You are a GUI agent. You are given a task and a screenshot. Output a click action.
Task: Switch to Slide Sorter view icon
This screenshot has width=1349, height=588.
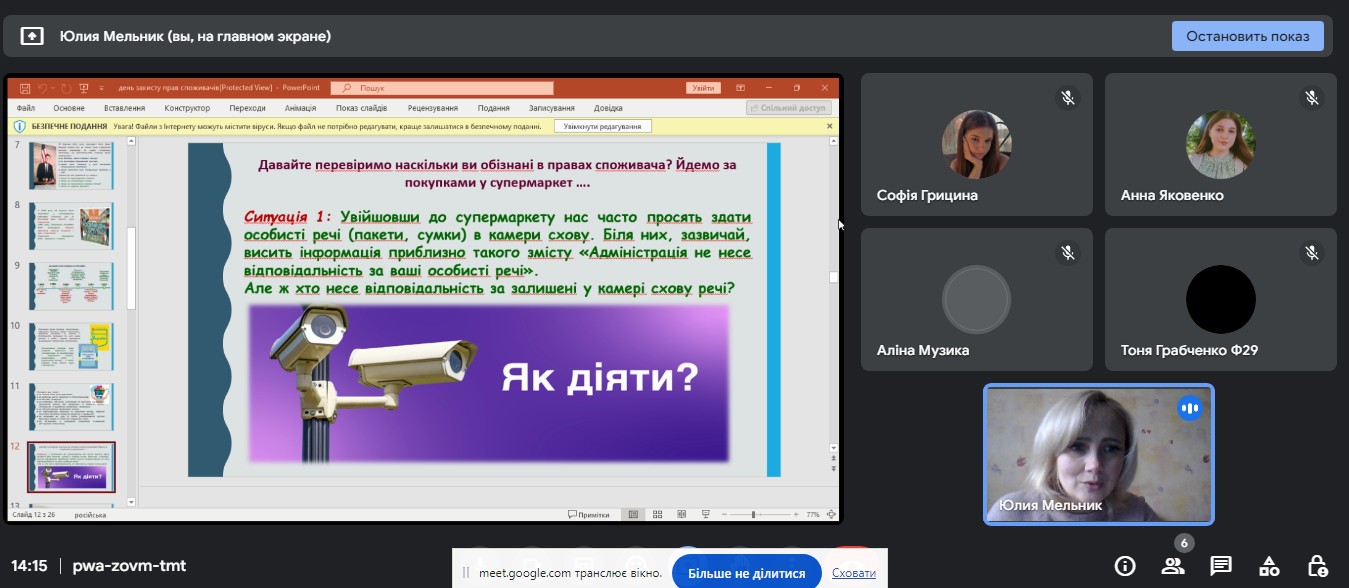click(x=657, y=514)
